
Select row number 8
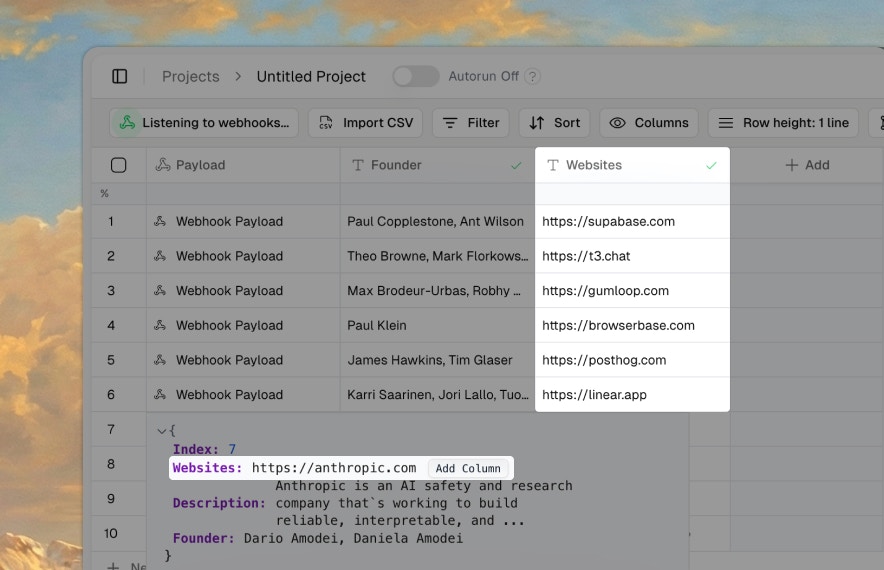tap(111, 464)
